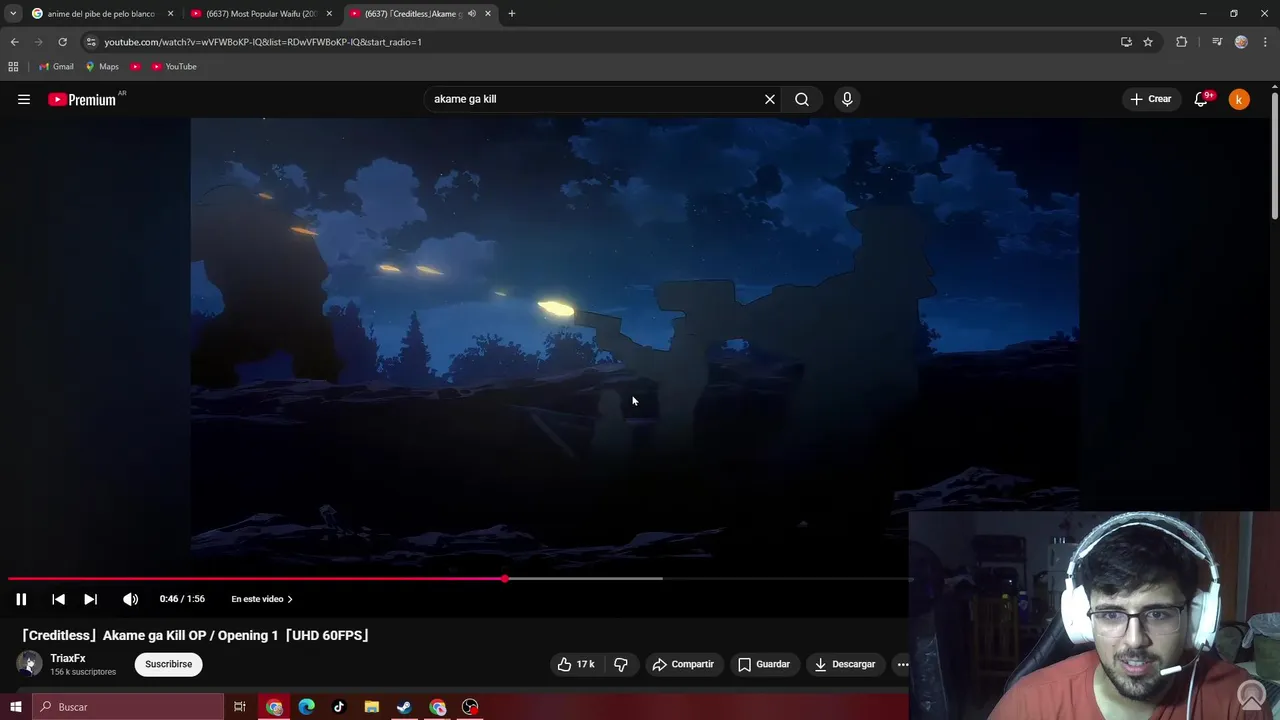Screen dimensions: 1280x720
Task: Open the YouTube hamburger guide menu
Action: [x=24, y=99]
